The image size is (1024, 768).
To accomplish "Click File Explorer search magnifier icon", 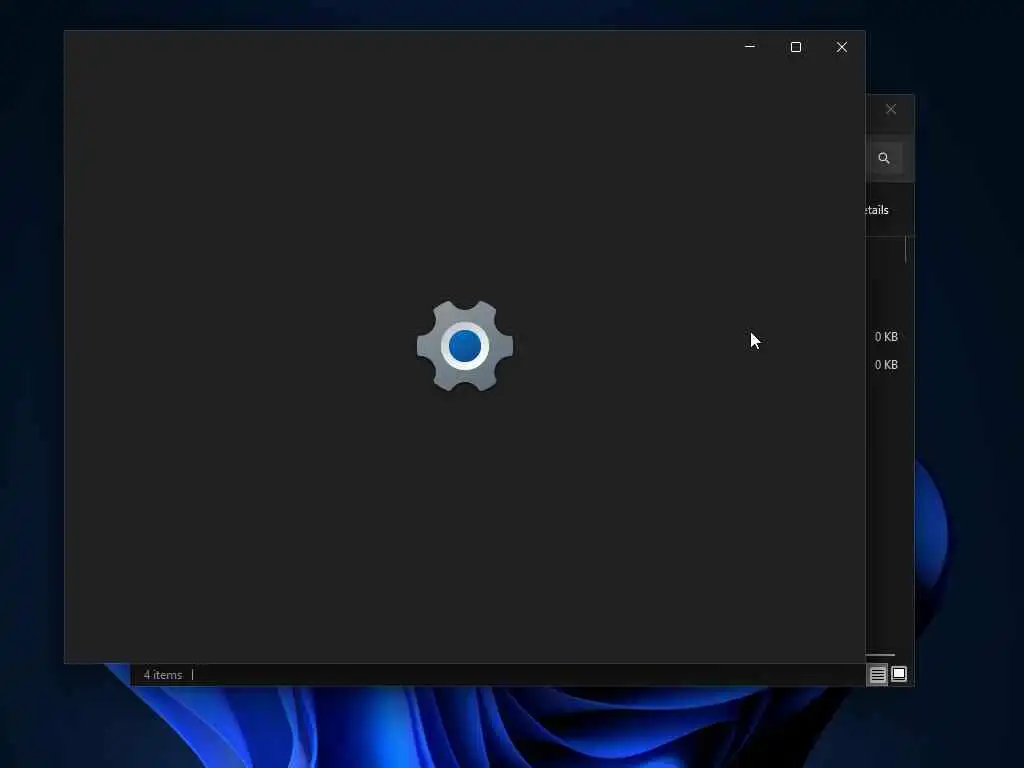I will tap(884, 158).
